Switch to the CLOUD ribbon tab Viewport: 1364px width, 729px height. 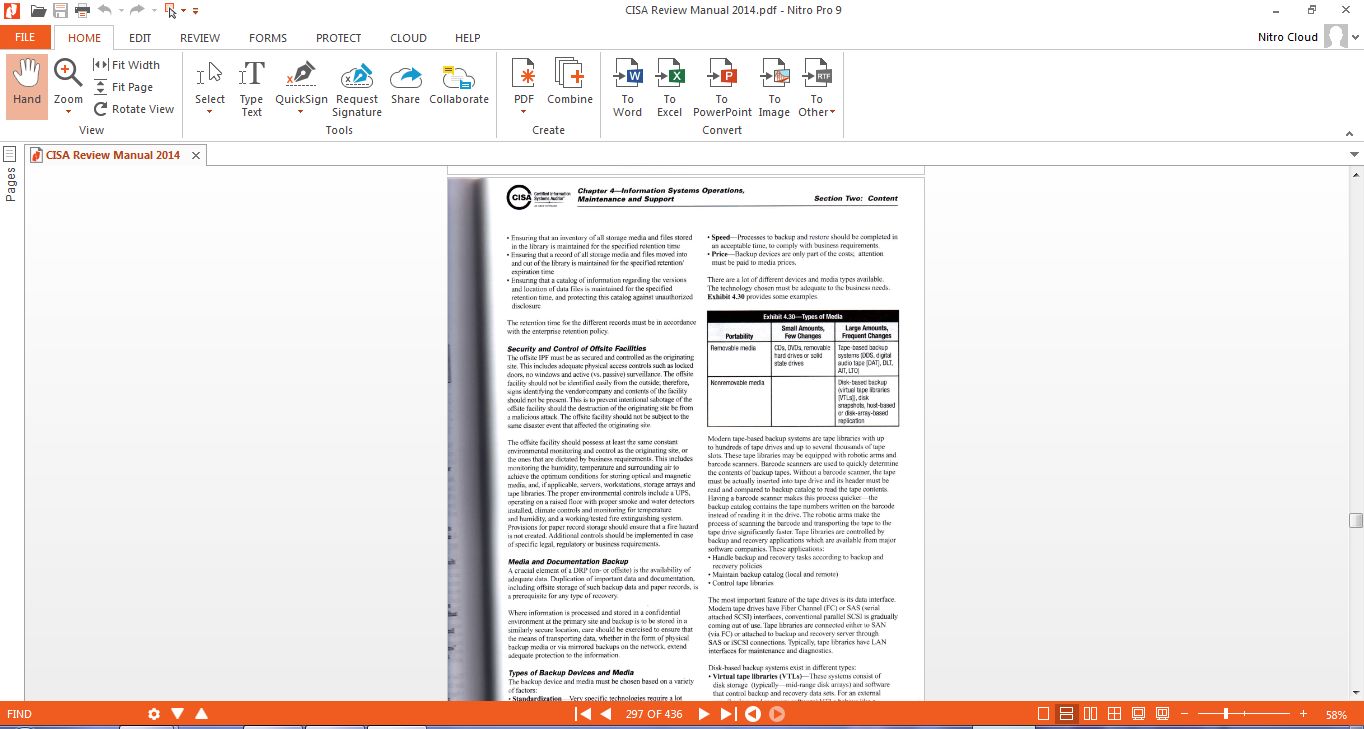tap(409, 38)
